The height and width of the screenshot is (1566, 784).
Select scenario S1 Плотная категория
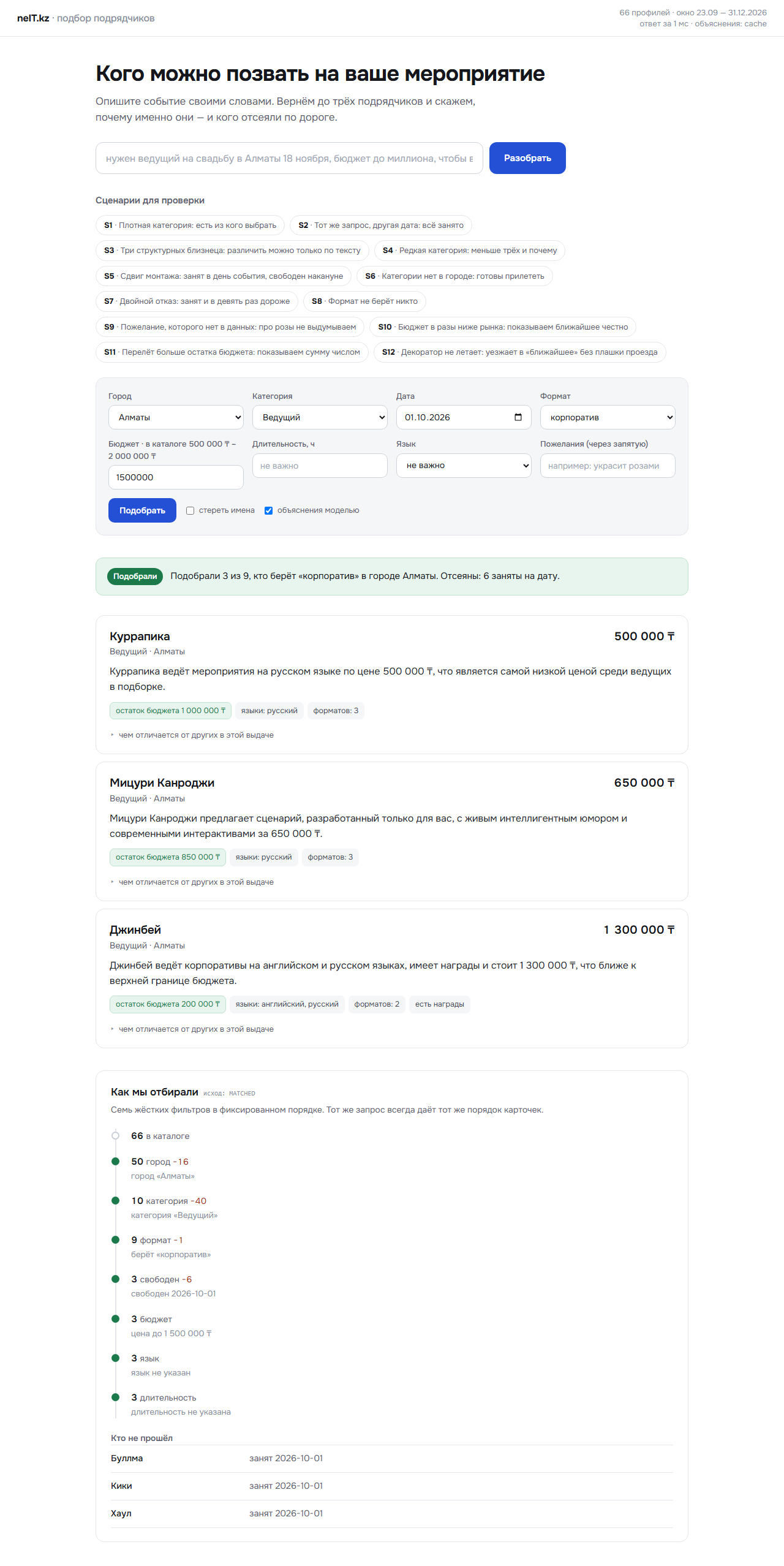click(190, 225)
